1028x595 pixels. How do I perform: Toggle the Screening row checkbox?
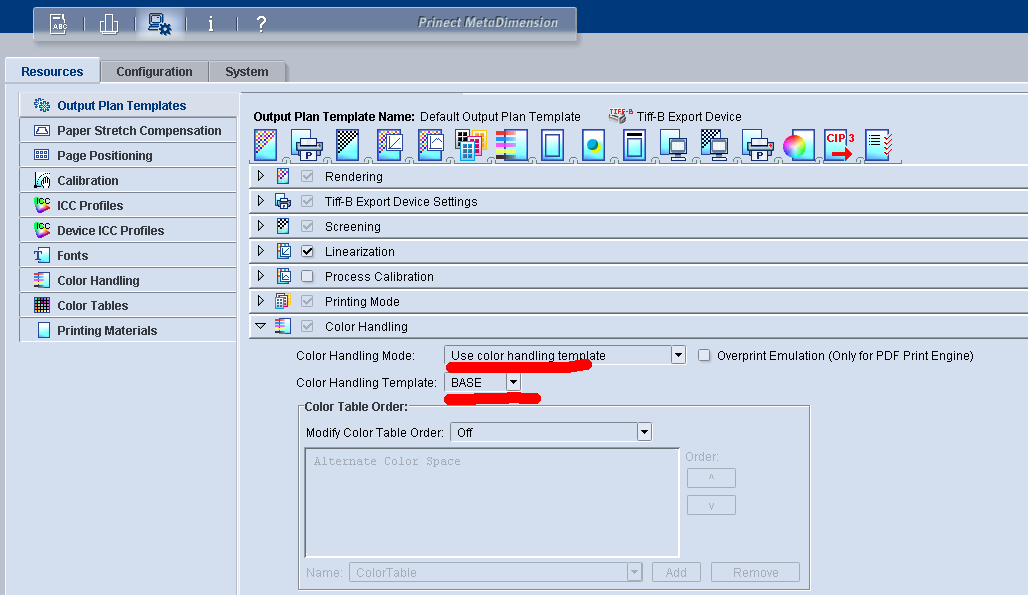(307, 226)
